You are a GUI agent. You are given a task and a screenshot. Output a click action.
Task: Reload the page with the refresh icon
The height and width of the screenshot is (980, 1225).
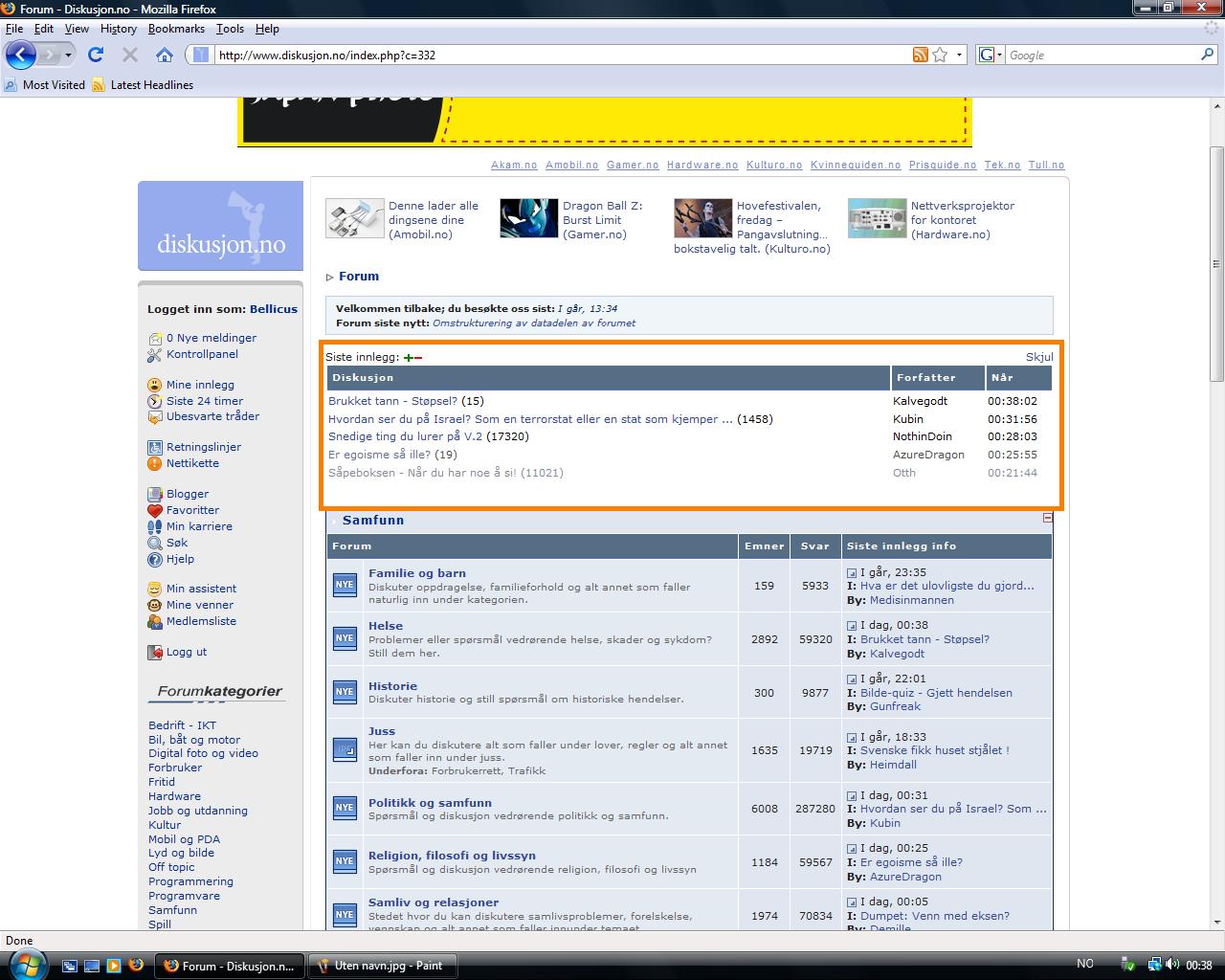click(x=96, y=55)
